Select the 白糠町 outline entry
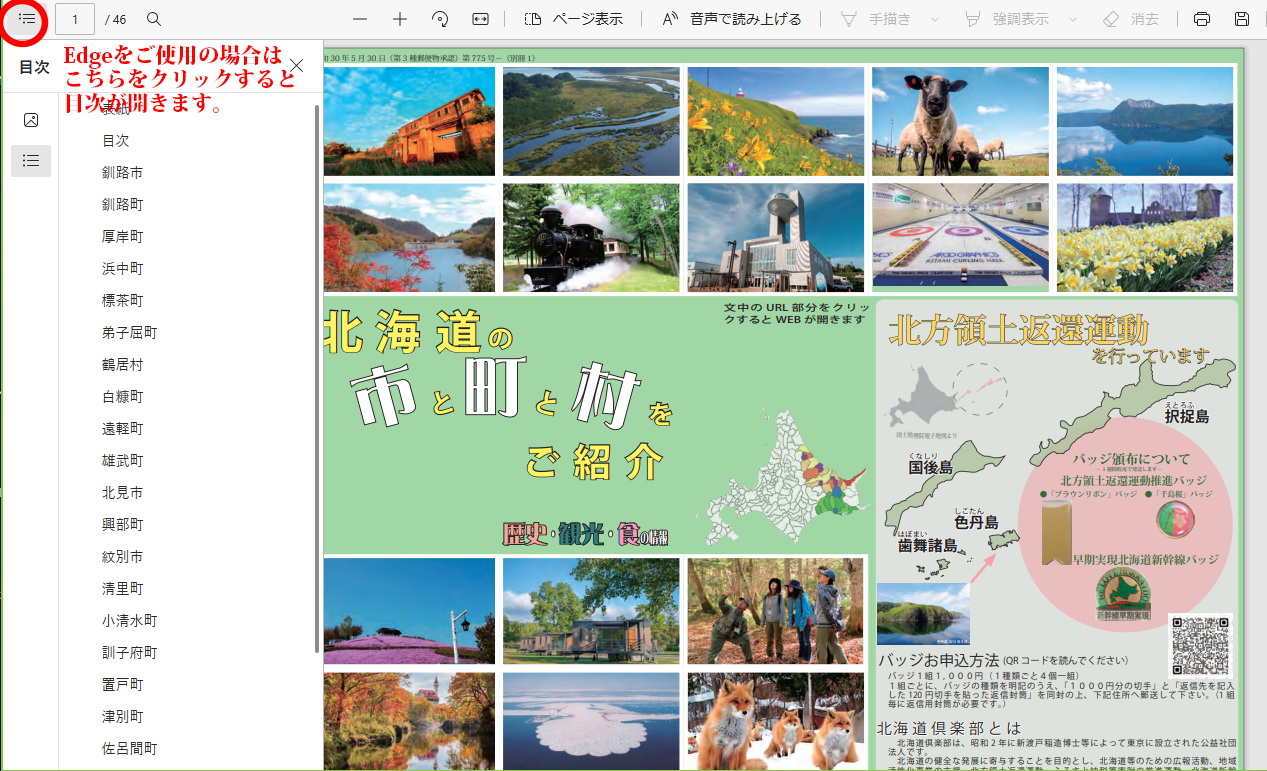 pyautogui.click(x=122, y=397)
